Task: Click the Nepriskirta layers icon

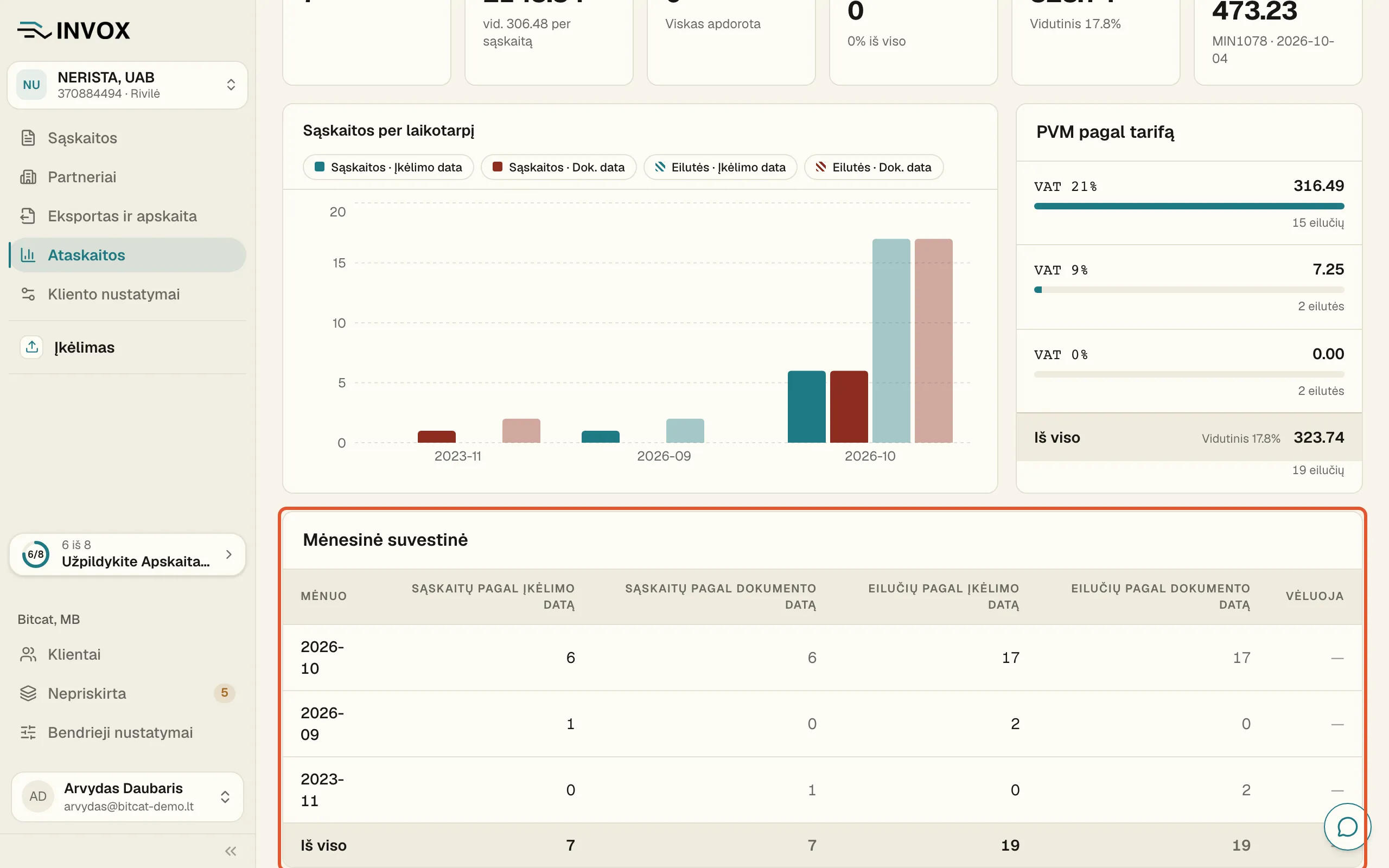Action: pos(28,693)
